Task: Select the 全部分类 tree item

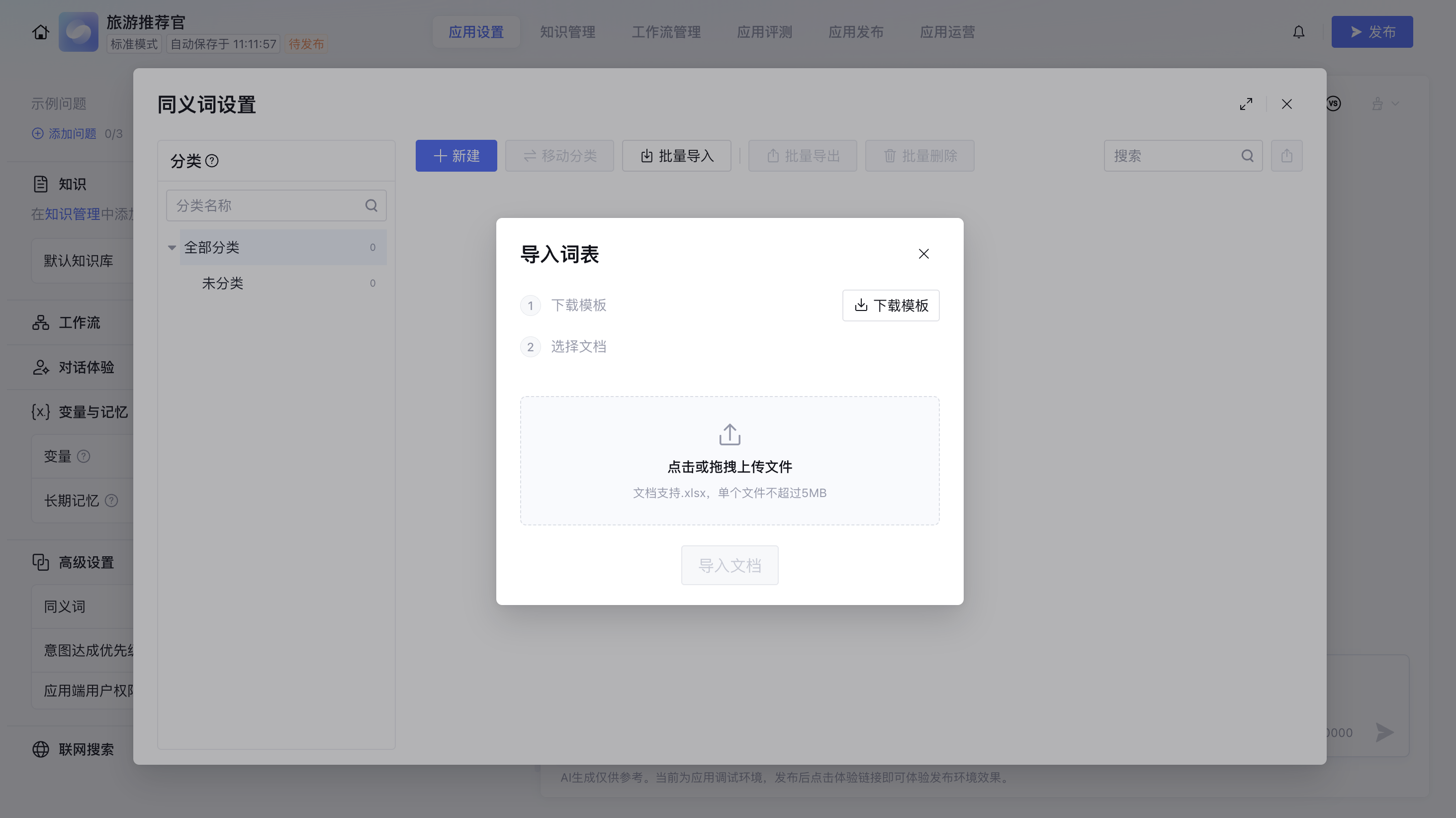Action: (x=212, y=248)
